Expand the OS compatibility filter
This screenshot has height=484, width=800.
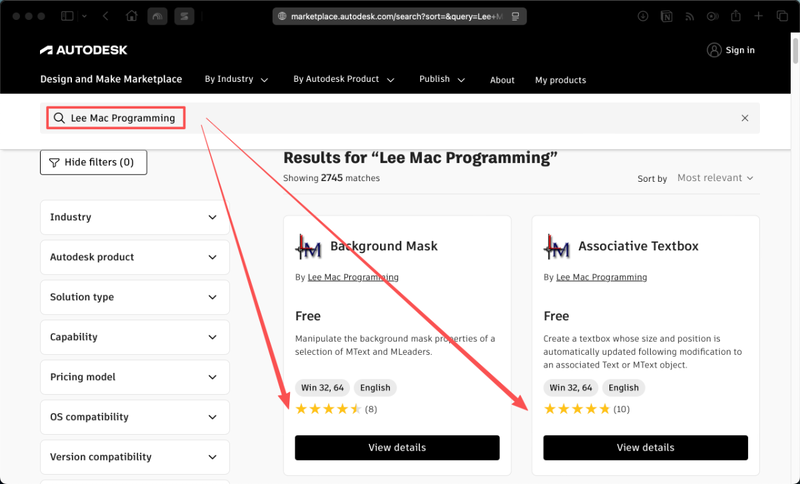[x=135, y=417]
